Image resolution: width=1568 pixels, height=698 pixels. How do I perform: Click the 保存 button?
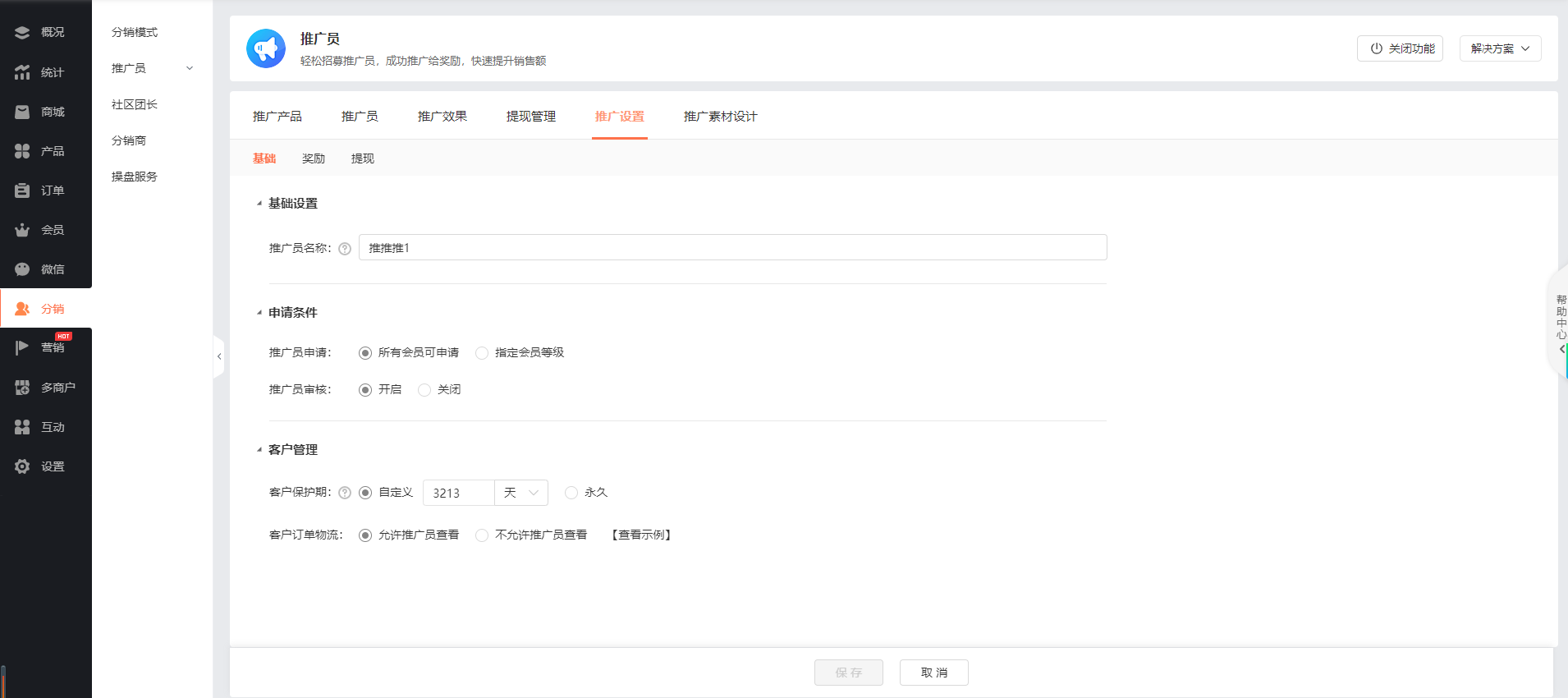click(x=849, y=673)
